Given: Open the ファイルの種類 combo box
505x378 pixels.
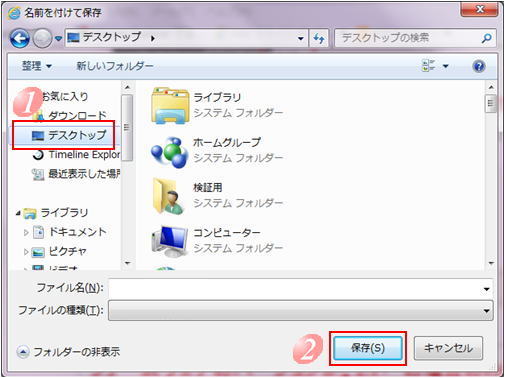Looking at the screenshot, I should [x=301, y=311].
